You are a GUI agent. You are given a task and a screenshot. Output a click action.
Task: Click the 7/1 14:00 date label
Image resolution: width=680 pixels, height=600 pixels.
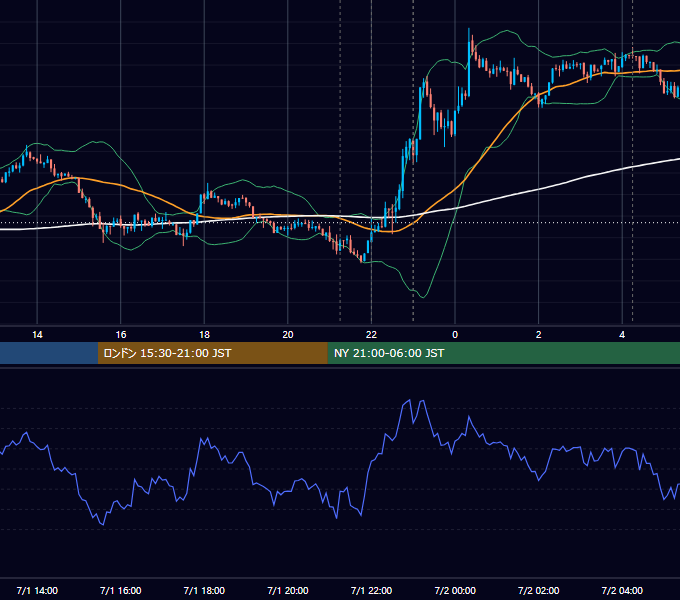[x=37, y=590]
